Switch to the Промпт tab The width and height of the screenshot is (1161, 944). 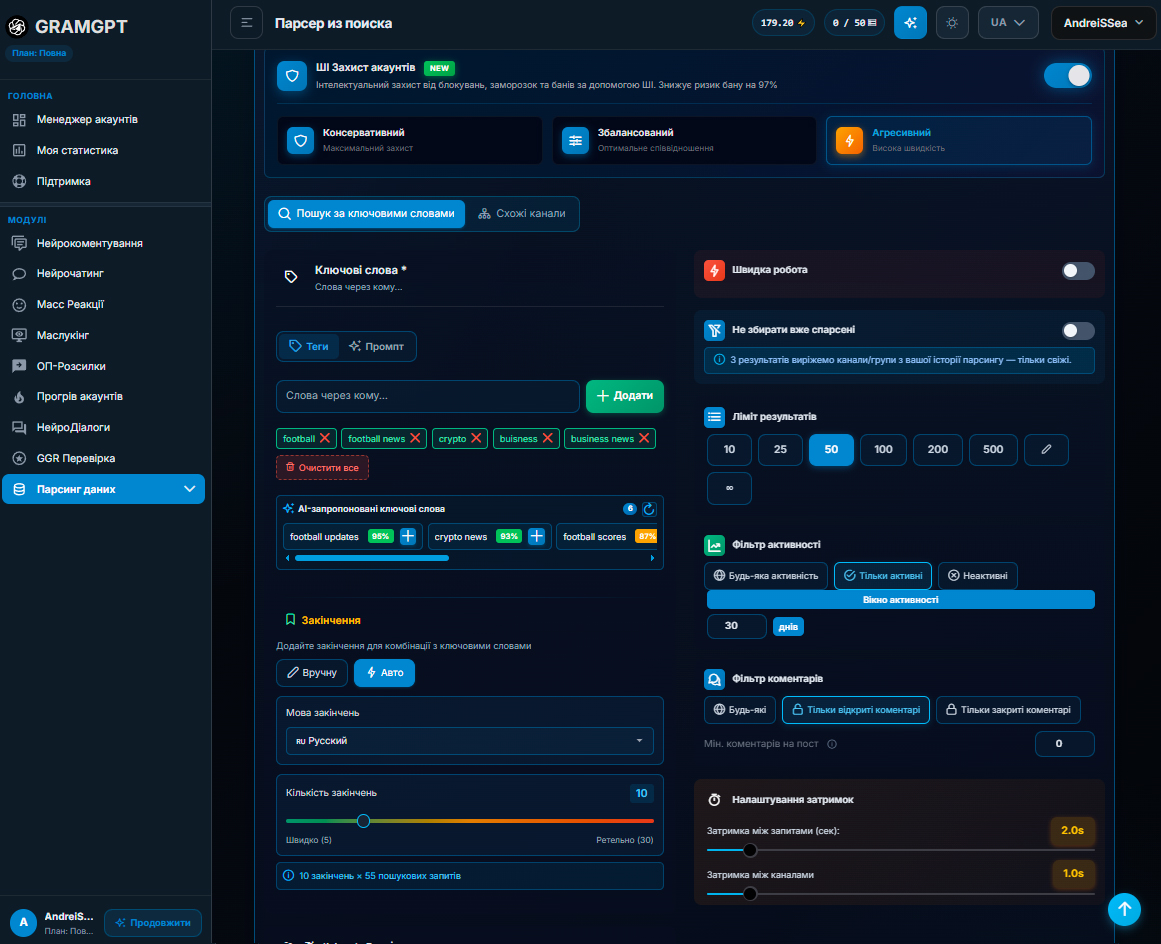click(377, 347)
